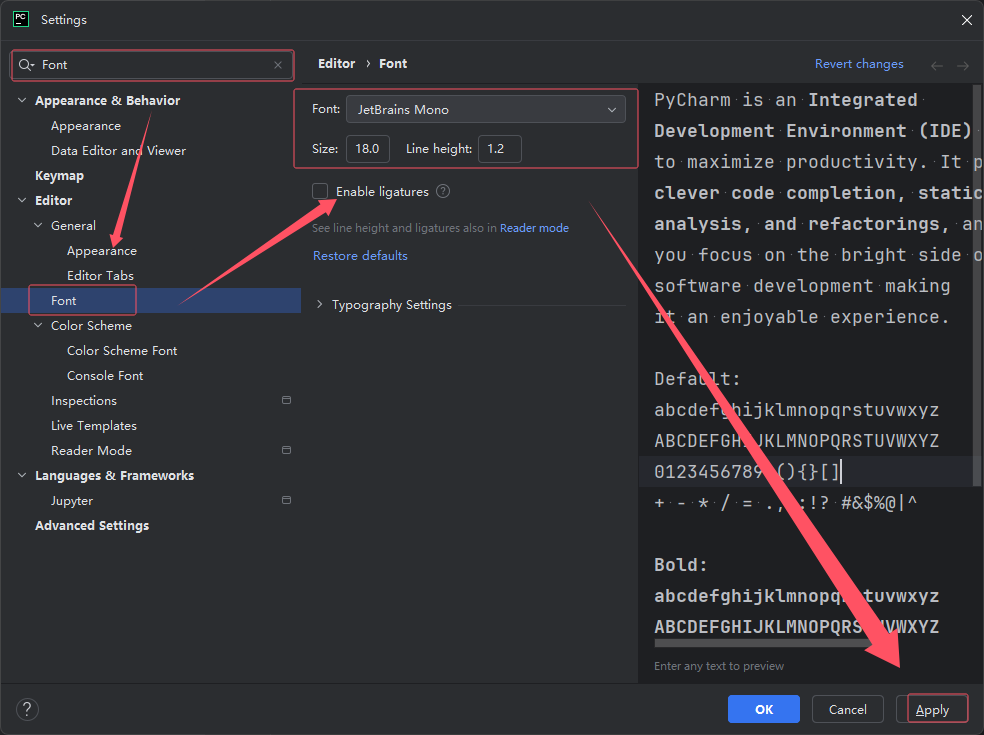Expand Typography Settings section
The height and width of the screenshot is (735, 984).
point(320,305)
